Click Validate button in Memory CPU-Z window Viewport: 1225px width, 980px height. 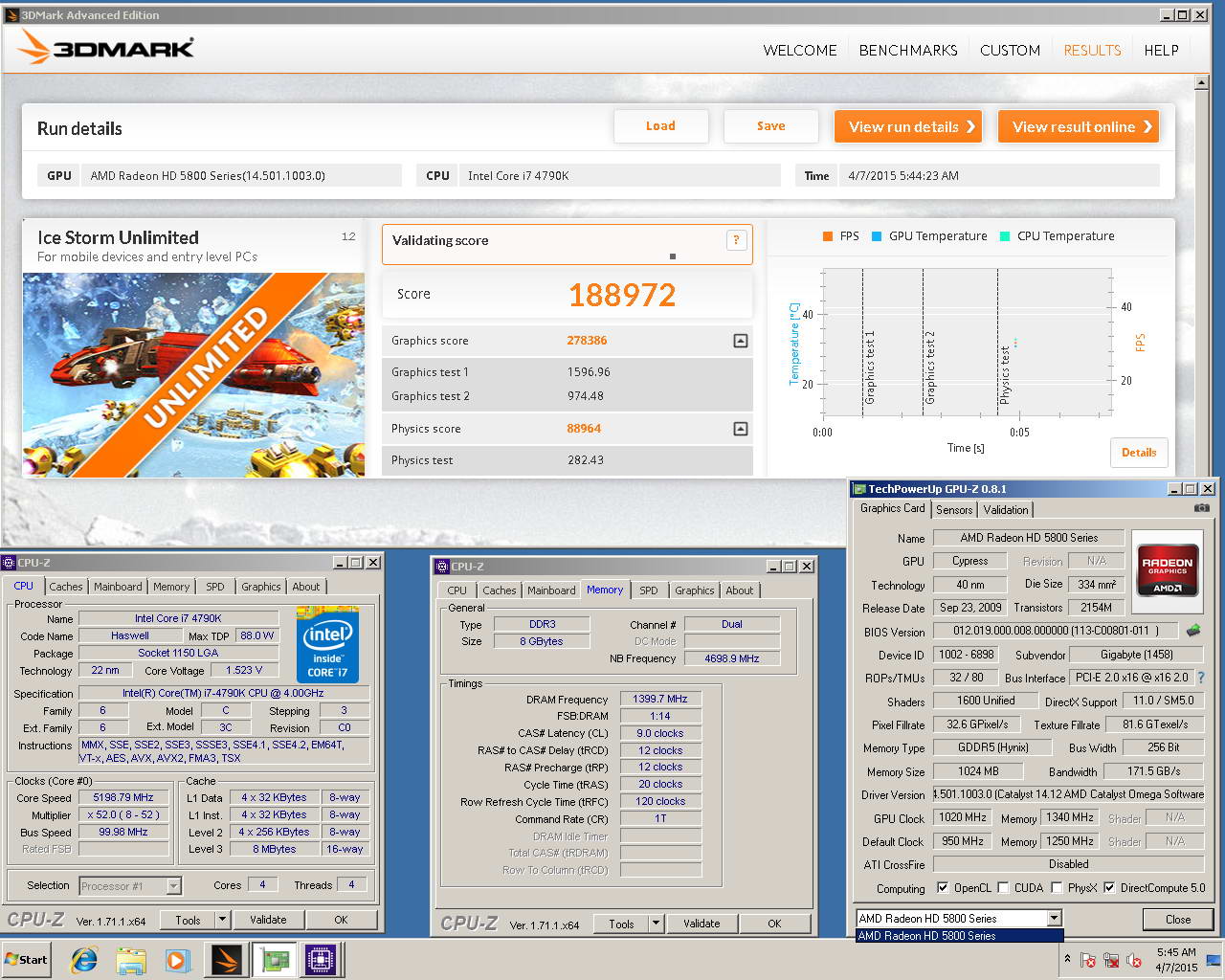[x=702, y=924]
